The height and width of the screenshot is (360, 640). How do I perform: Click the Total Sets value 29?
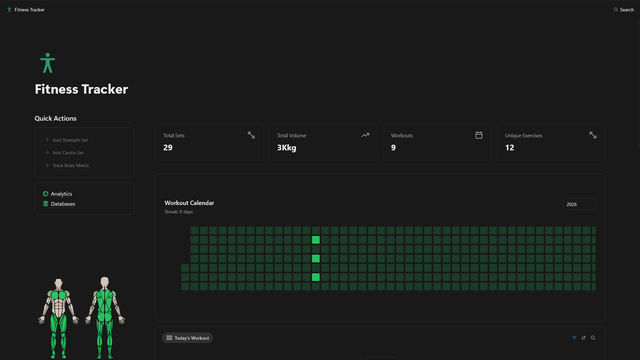tap(168, 148)
